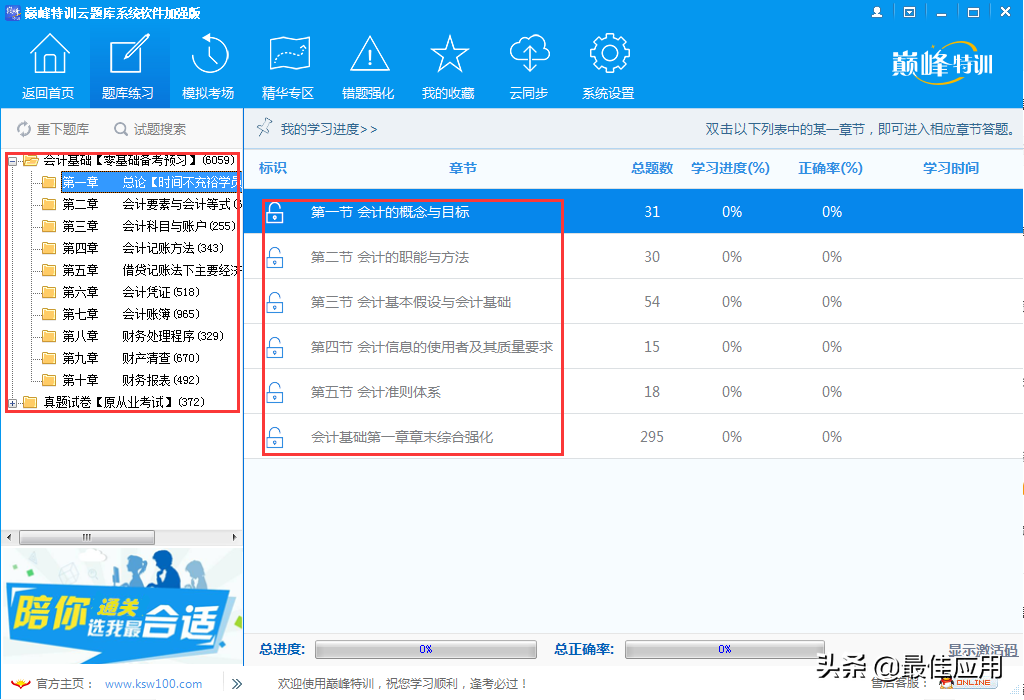Open the www.ksw100.com homepage link
The image size is (1024, 700).
click(x=153, y=684)
